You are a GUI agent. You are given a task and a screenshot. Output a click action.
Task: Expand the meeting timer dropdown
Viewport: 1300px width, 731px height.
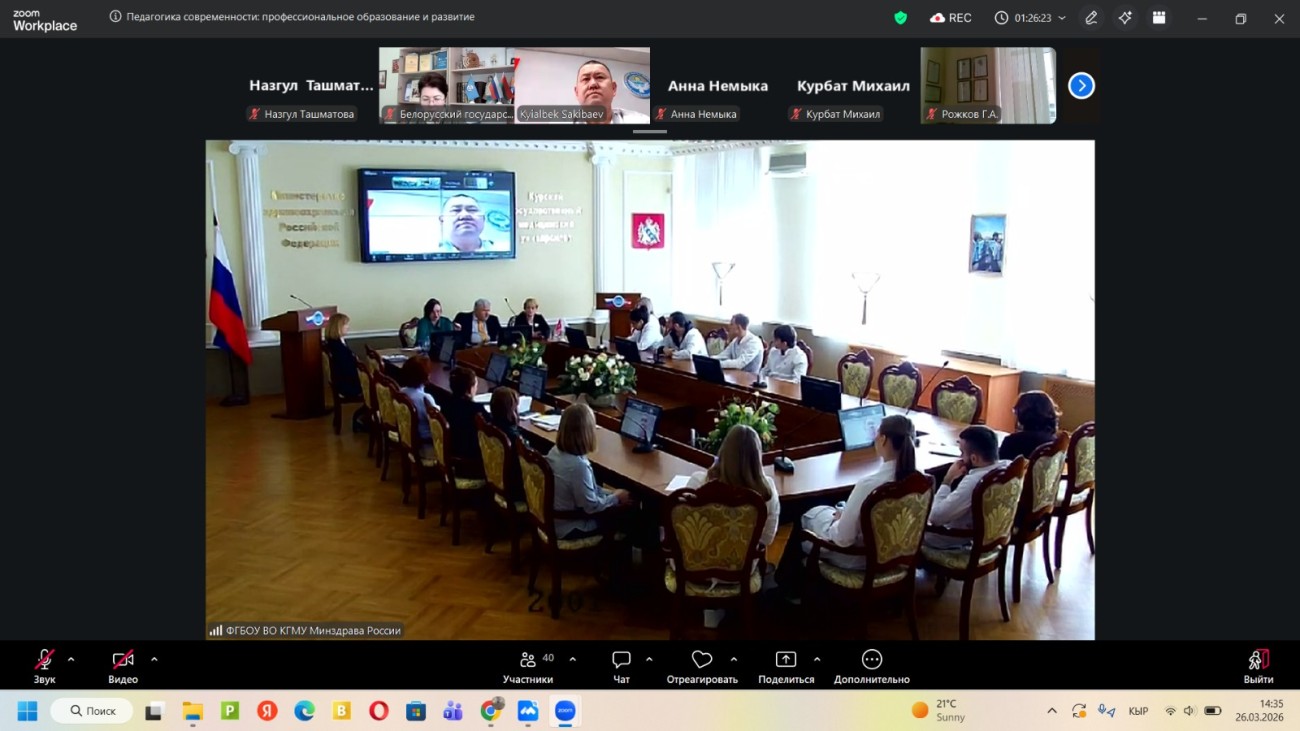(x=1062, y=18)
